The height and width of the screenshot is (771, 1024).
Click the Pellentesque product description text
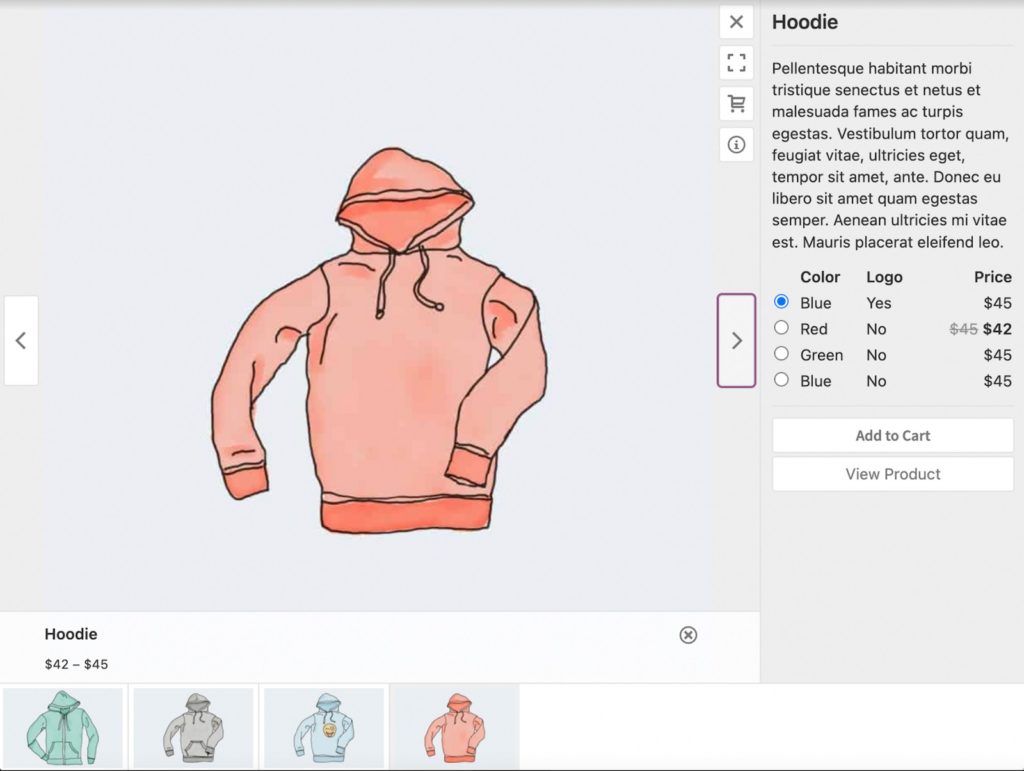pos(890,155)
